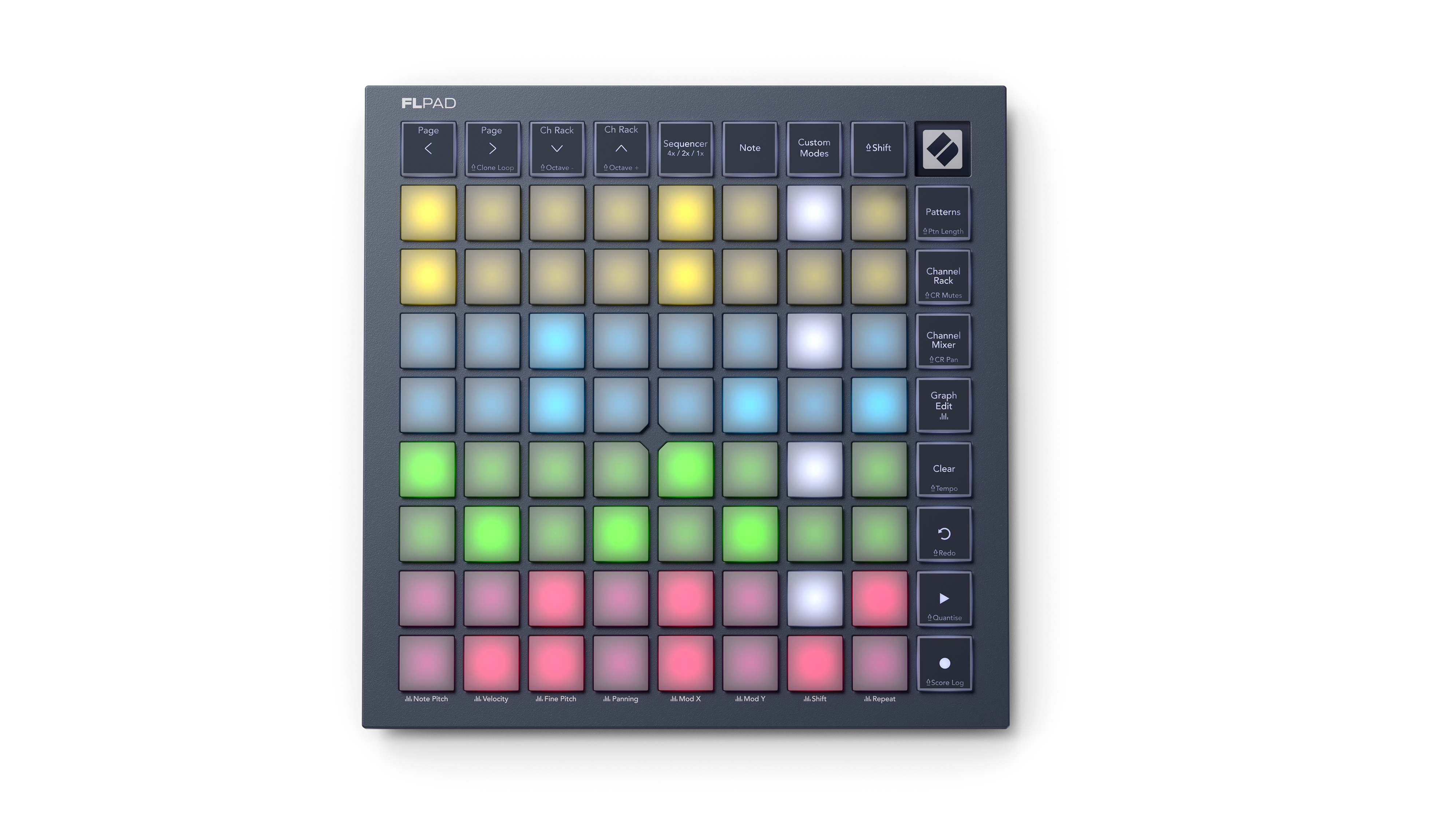Tap the dim yellow pad left of Patterns button

pyautogui.click(x=878, y=213)
